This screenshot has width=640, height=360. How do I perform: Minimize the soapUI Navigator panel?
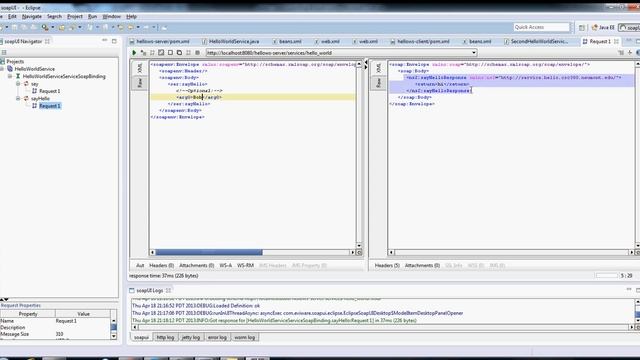(x=105, y=41)
